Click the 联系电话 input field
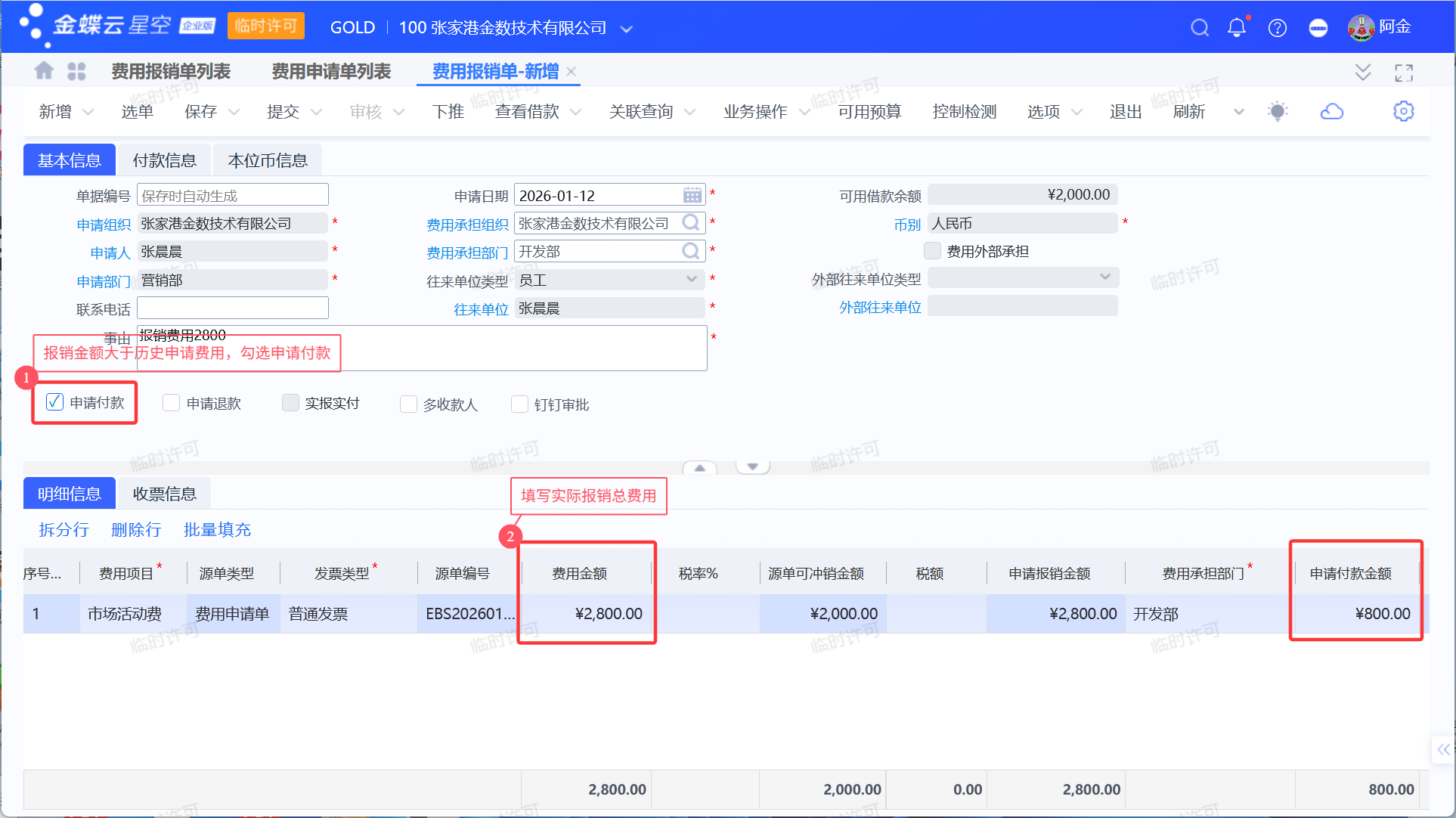 [x=232, y=308]
